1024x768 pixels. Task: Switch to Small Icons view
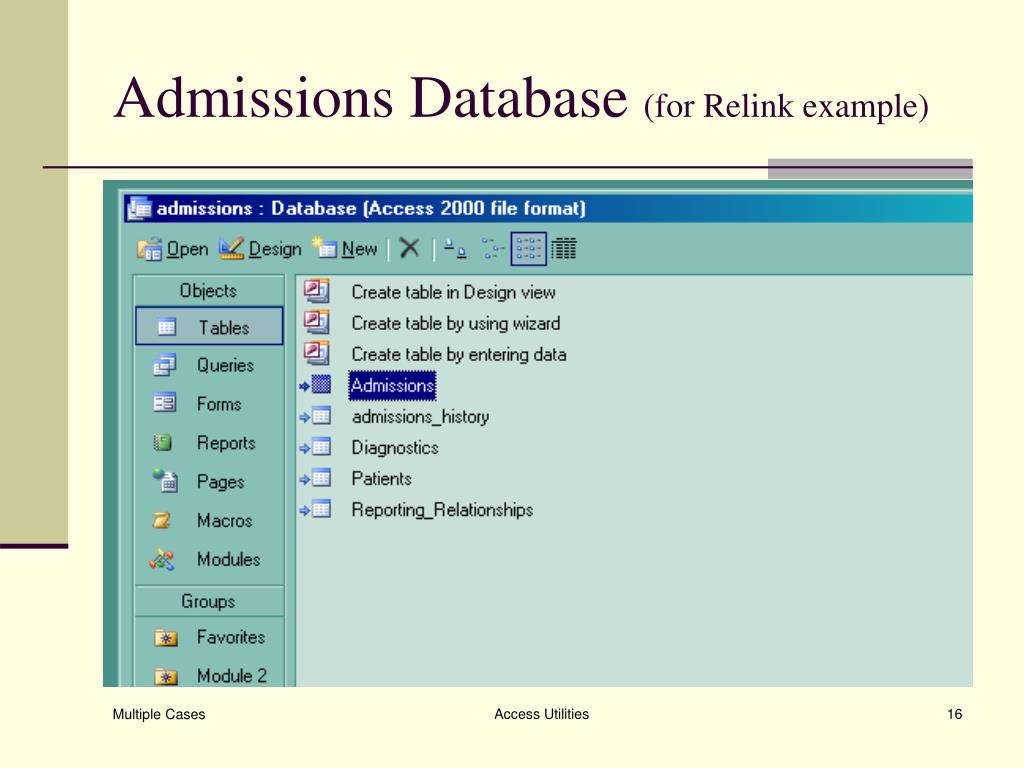(x=492, y=248)
